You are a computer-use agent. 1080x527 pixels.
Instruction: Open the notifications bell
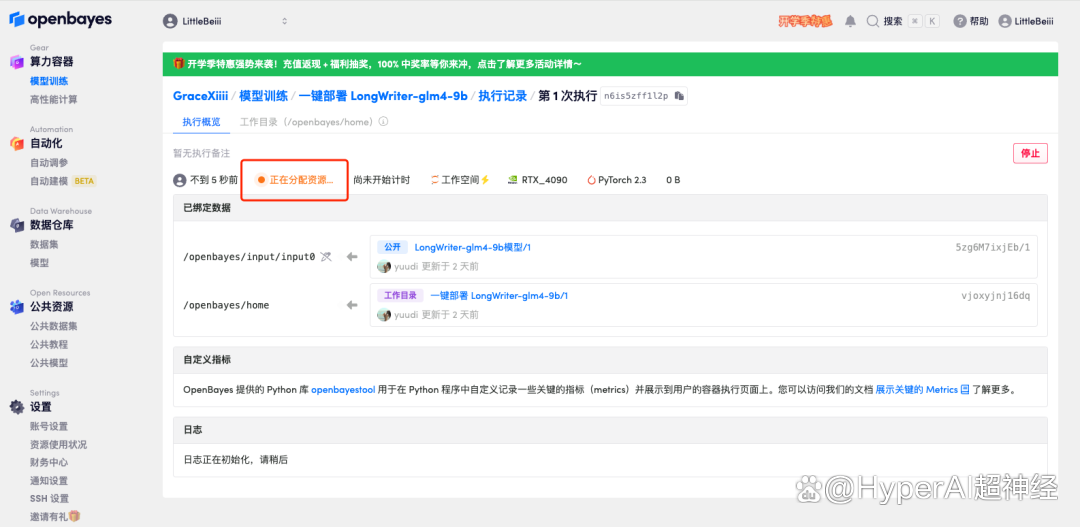[x=851, y=21]
